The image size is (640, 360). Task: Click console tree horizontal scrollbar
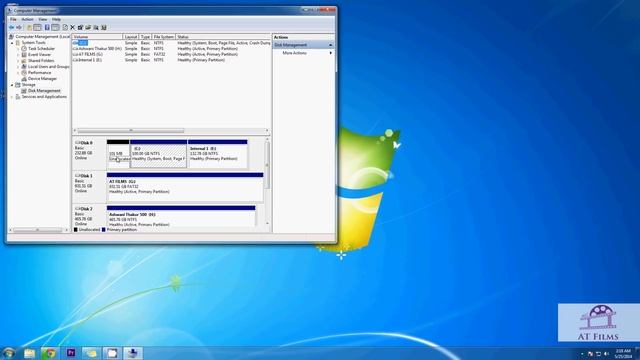click(39, 230)
